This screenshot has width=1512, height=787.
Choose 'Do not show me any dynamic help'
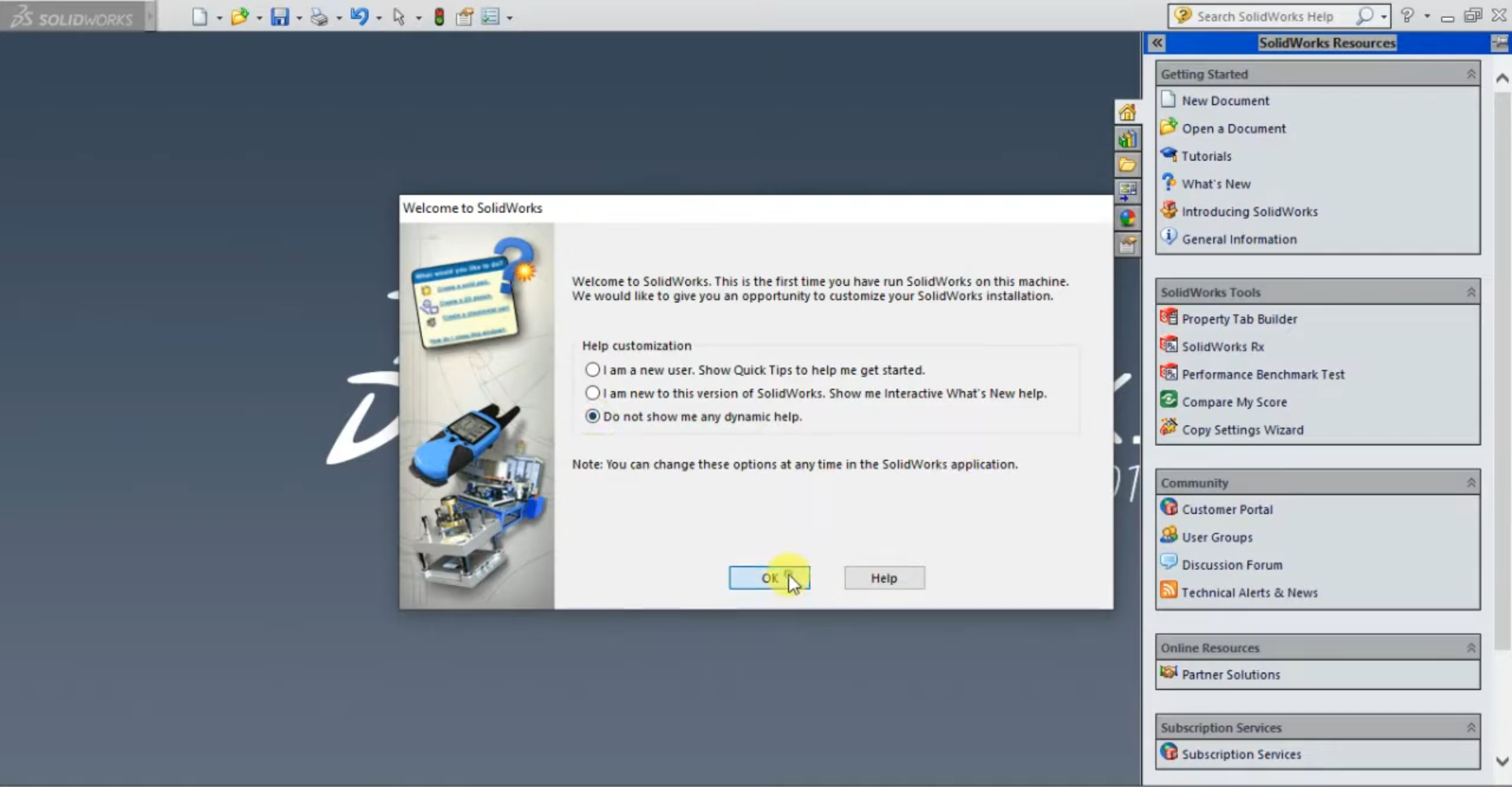[593, 416]
